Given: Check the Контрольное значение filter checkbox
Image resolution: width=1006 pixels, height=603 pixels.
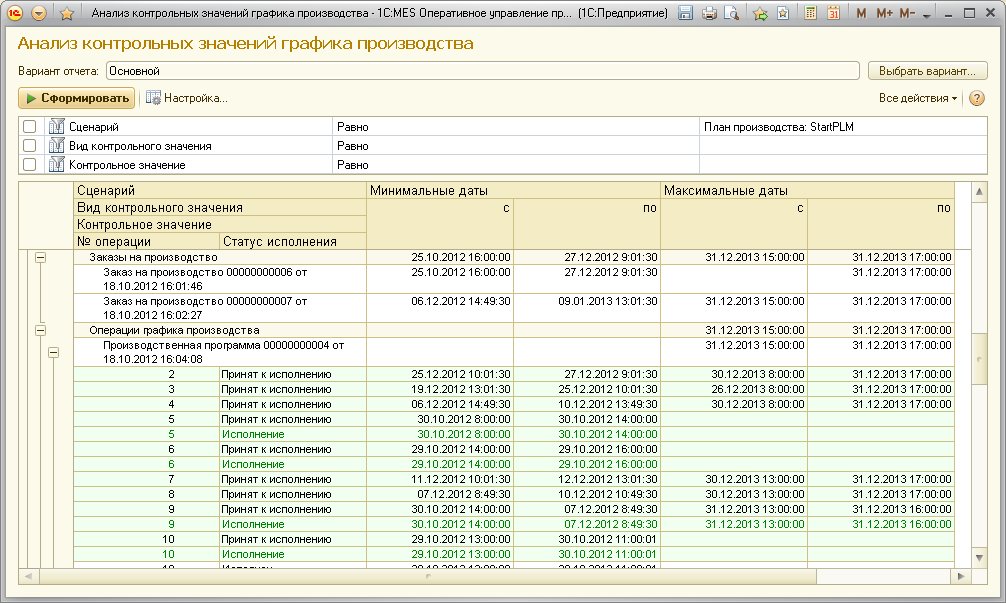Looking at the screenshot, I should 30,165.
